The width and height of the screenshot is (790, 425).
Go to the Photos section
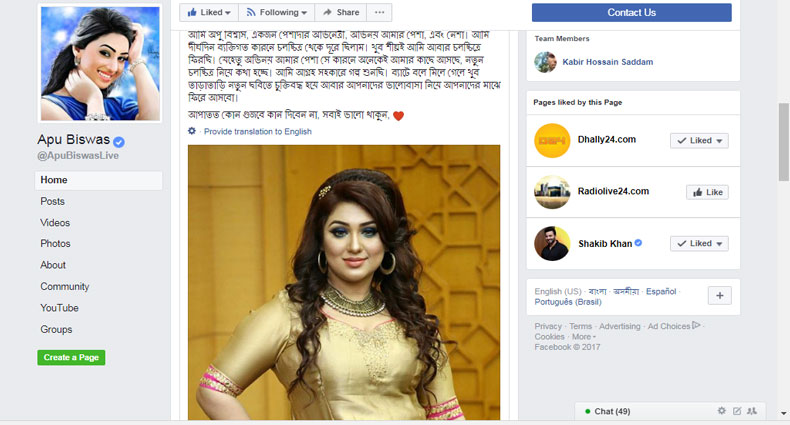pos(55,243)
